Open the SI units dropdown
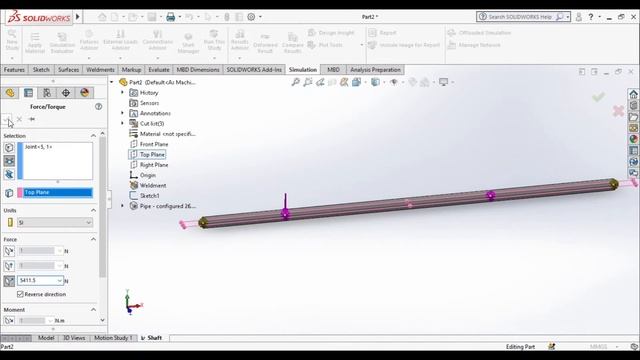The image size is (640, 360). [x=55, y=222]
